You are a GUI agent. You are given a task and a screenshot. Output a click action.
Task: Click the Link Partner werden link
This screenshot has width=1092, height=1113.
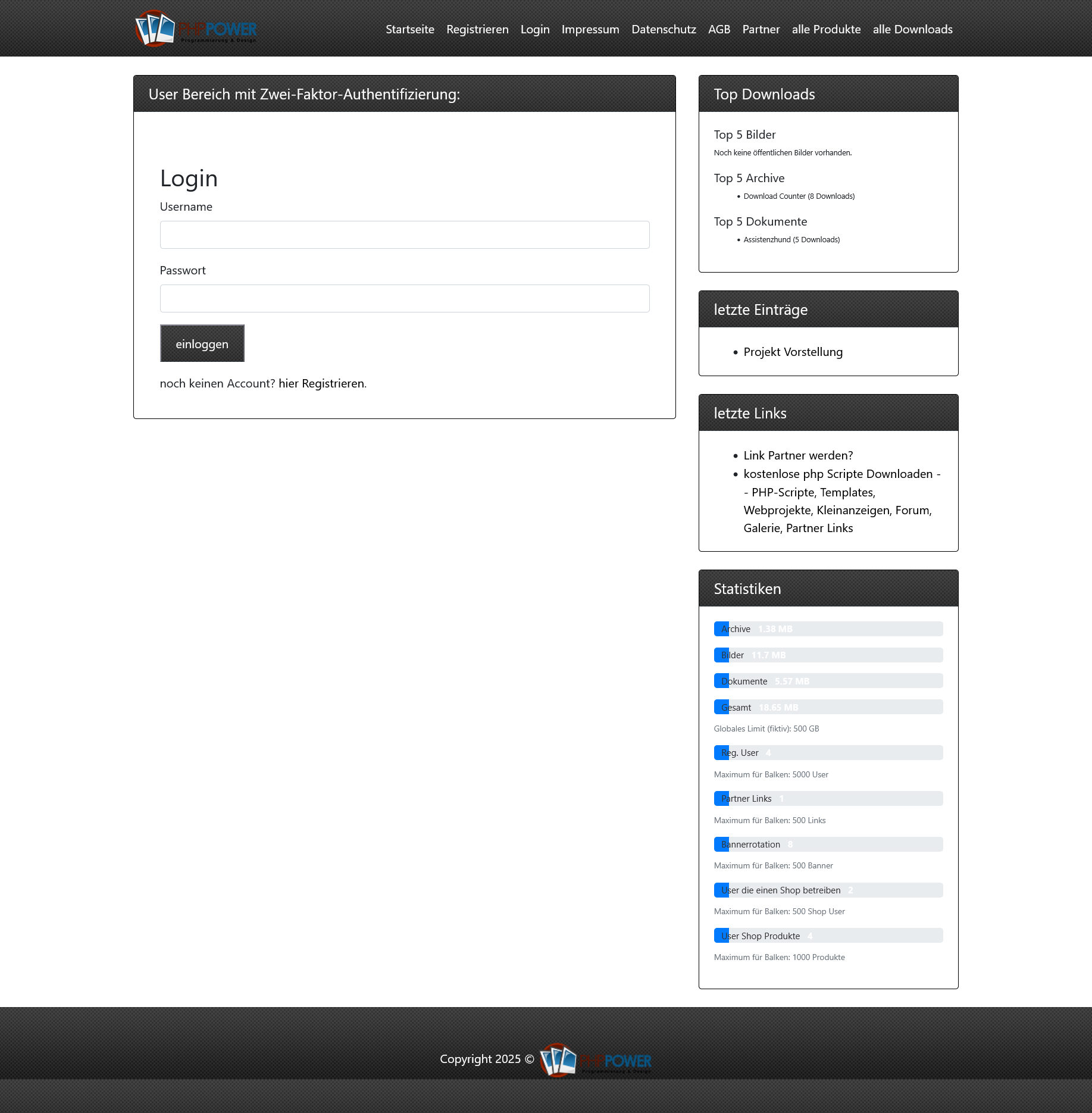click(797, 455)
